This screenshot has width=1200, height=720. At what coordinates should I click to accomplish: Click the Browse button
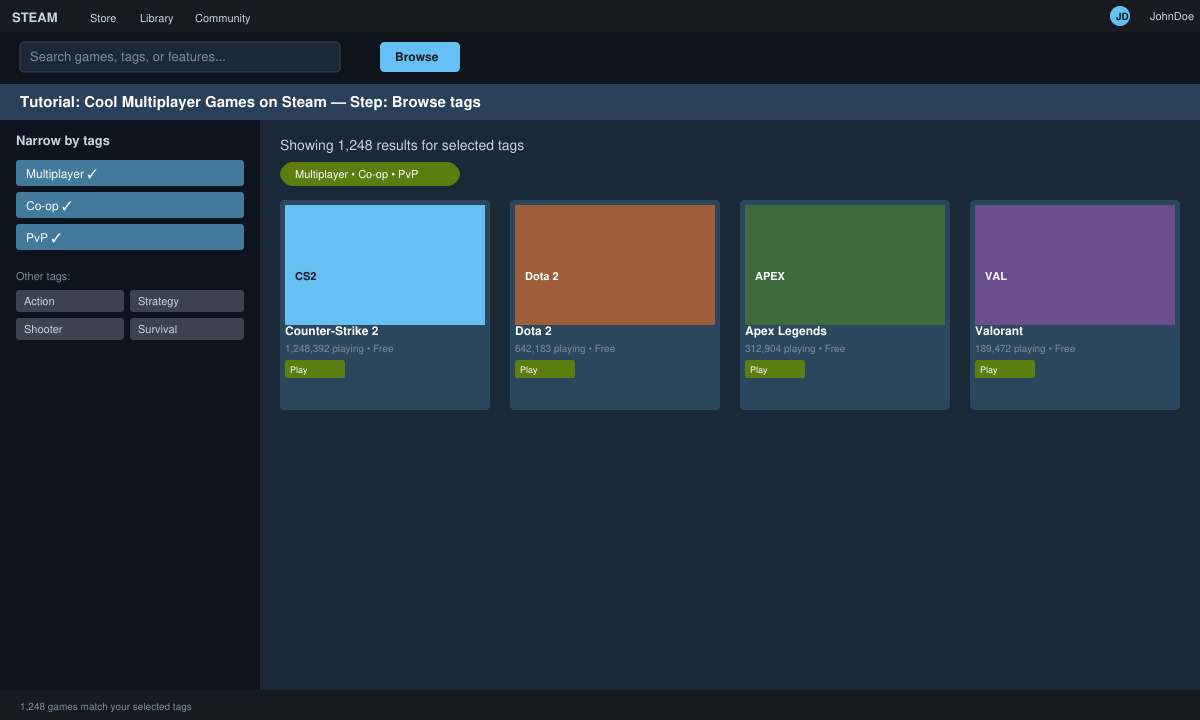[420, 57]
